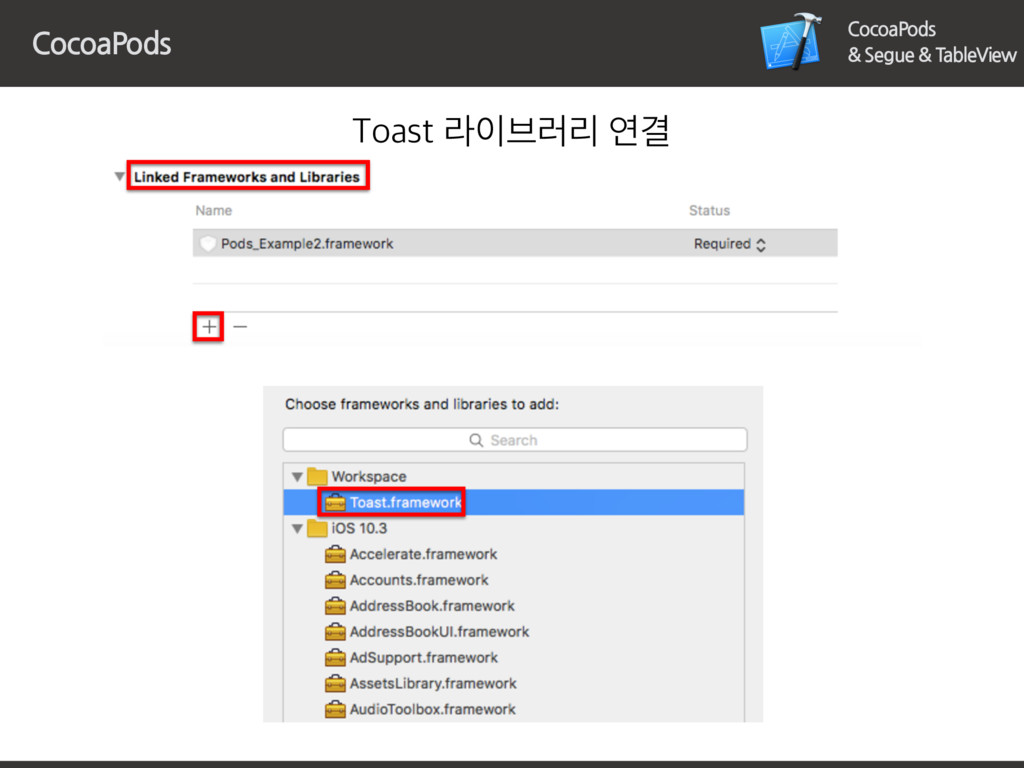Select the Pods_Example2.framework row text
The height and width of the screenshot is (768, 1024).
[x=307, y=244]
